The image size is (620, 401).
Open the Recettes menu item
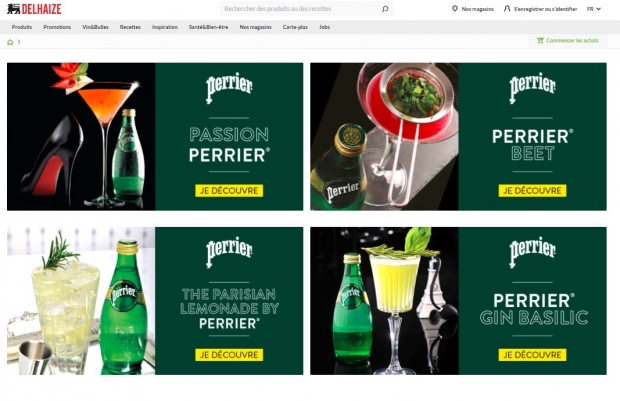point(130,27)
